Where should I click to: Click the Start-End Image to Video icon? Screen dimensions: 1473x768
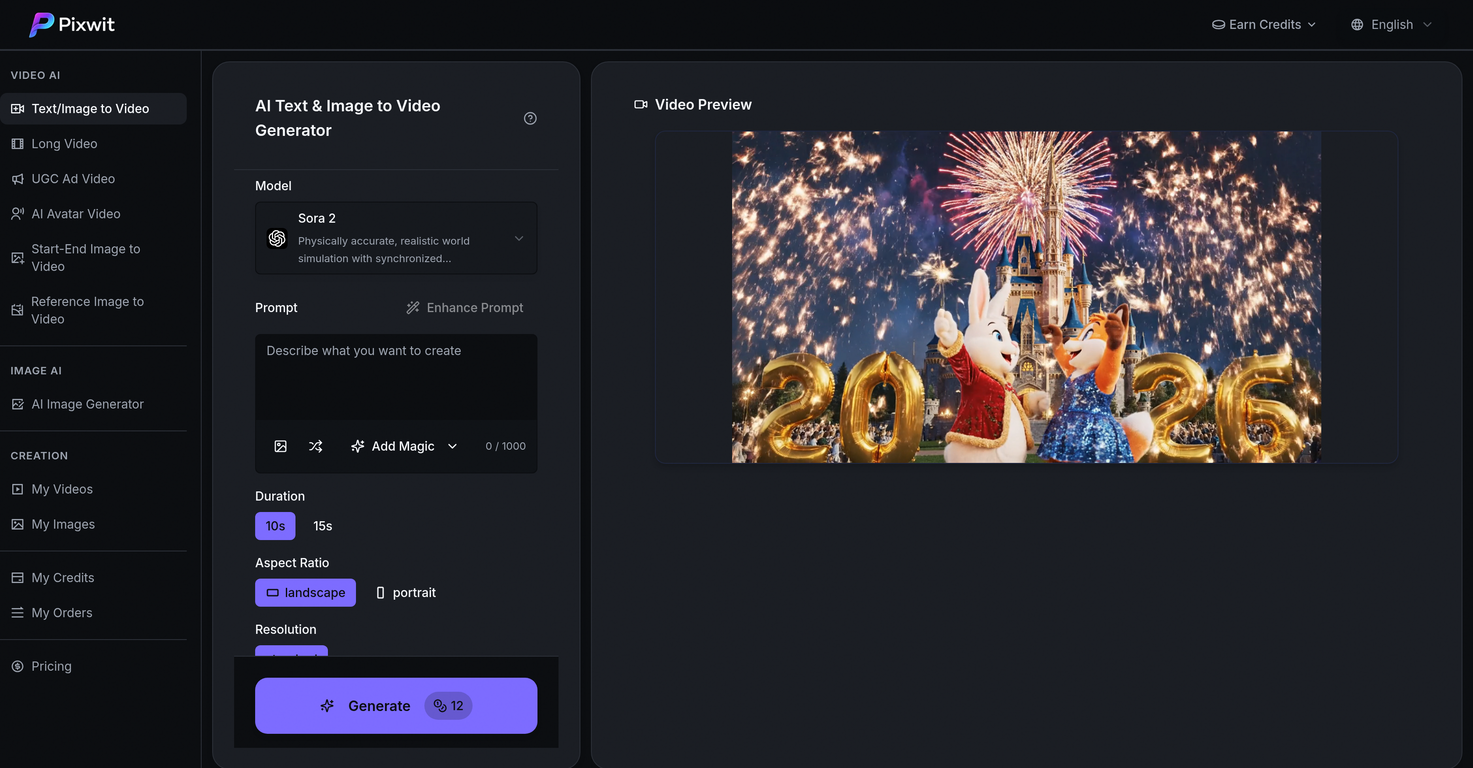click(17, 258)
